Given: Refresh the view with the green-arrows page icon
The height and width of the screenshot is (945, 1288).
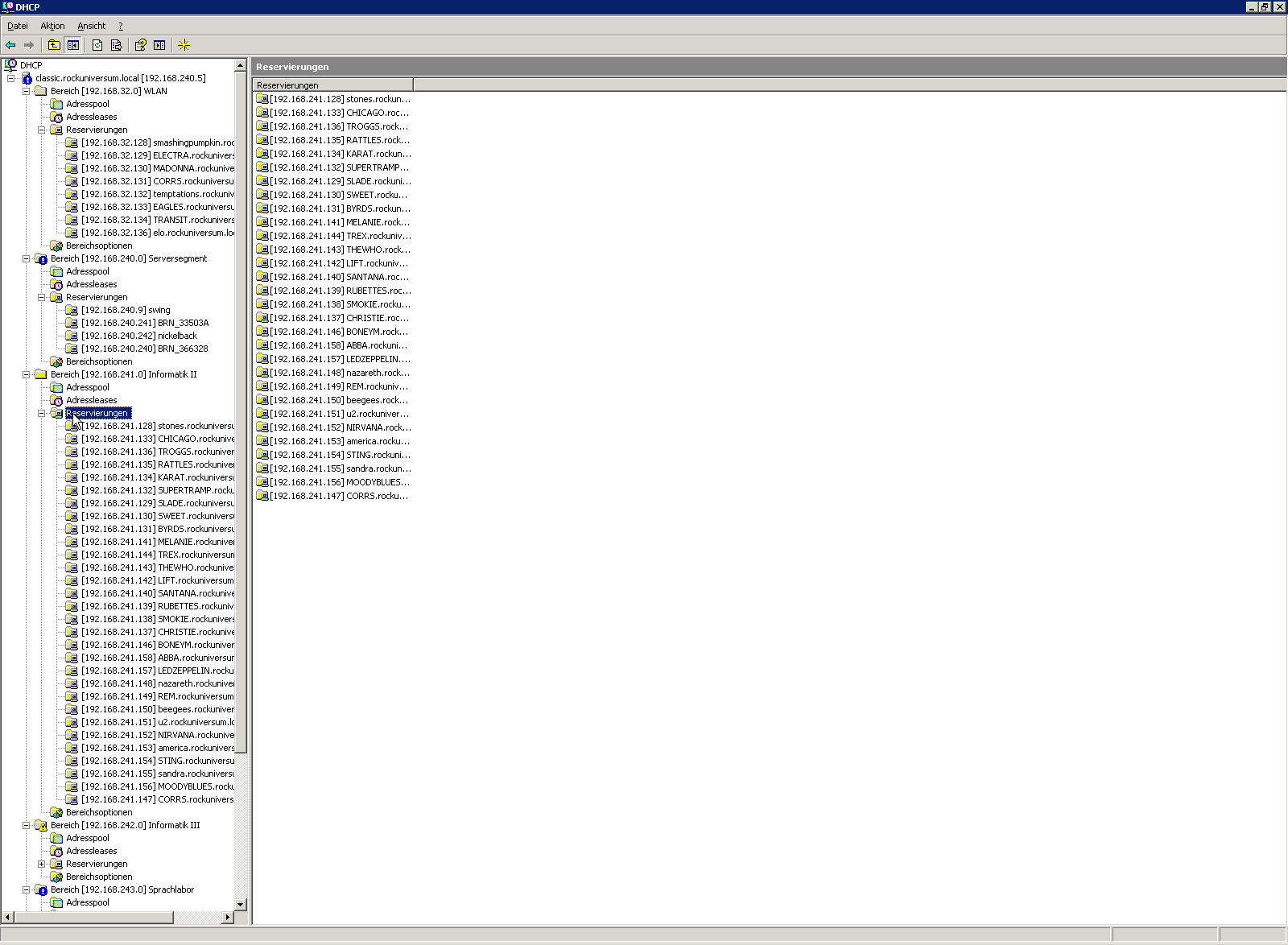Looking at the screenshot, I should (x=97, y=45).
